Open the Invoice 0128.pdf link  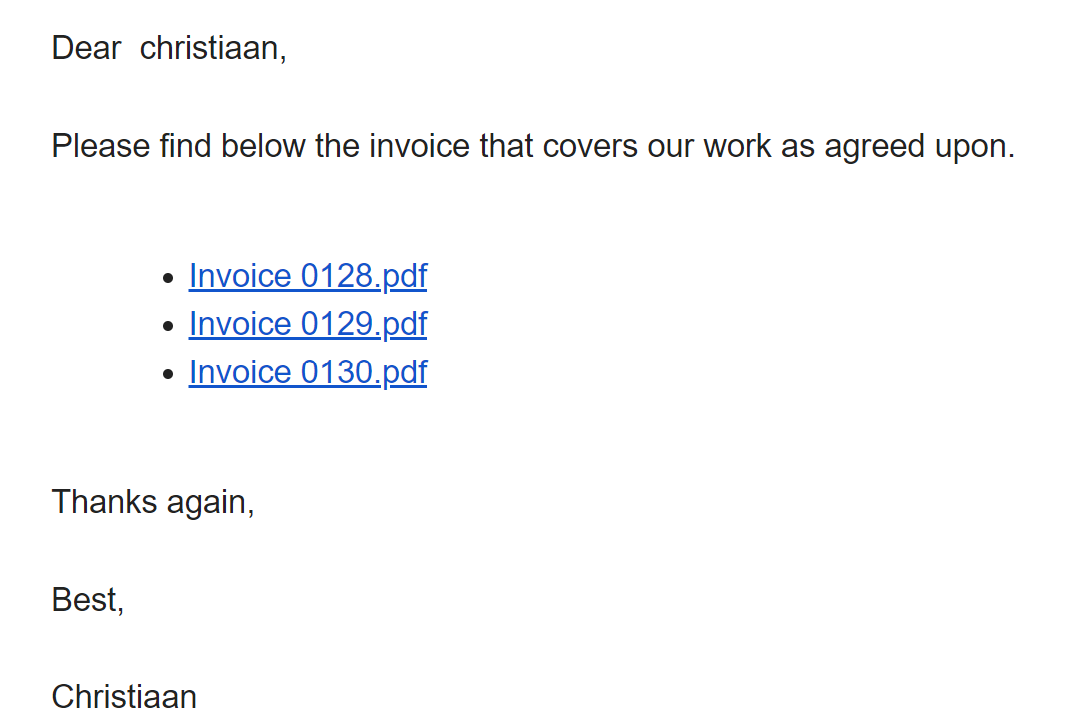(308, 277)
